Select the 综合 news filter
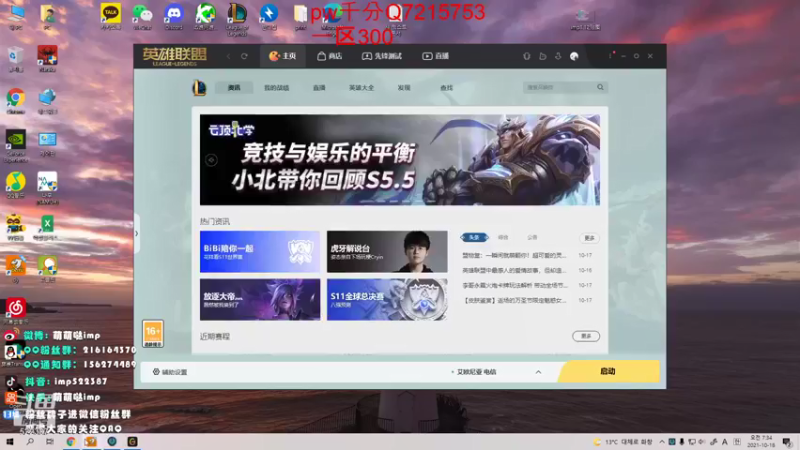 coord(503,237)
